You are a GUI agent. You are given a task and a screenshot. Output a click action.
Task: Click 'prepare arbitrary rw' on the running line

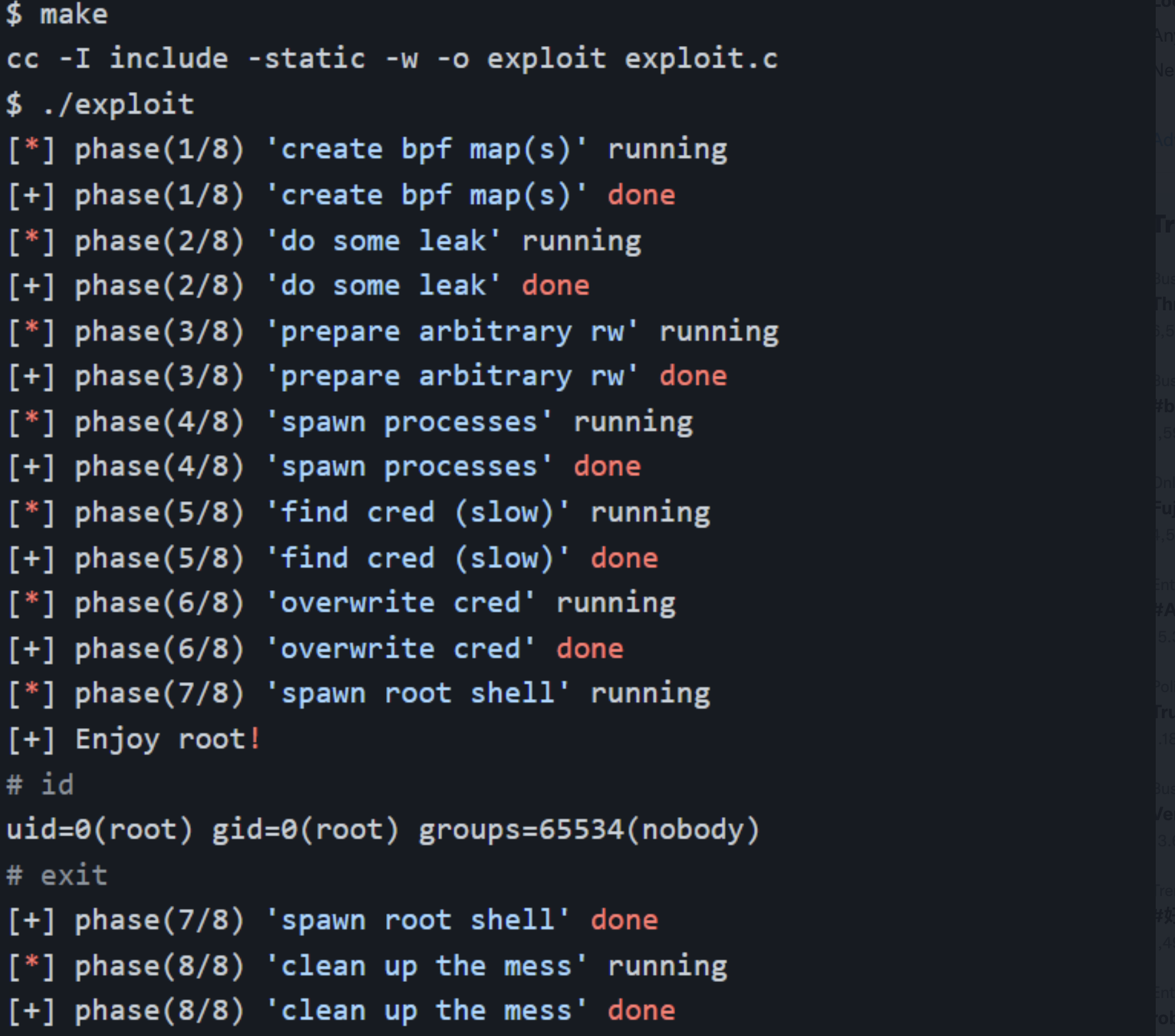pyautogui.click(x=453, y=331)
